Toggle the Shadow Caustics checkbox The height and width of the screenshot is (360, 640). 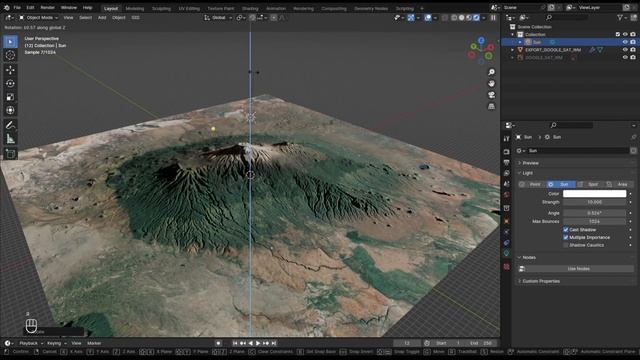click(566, 245)
